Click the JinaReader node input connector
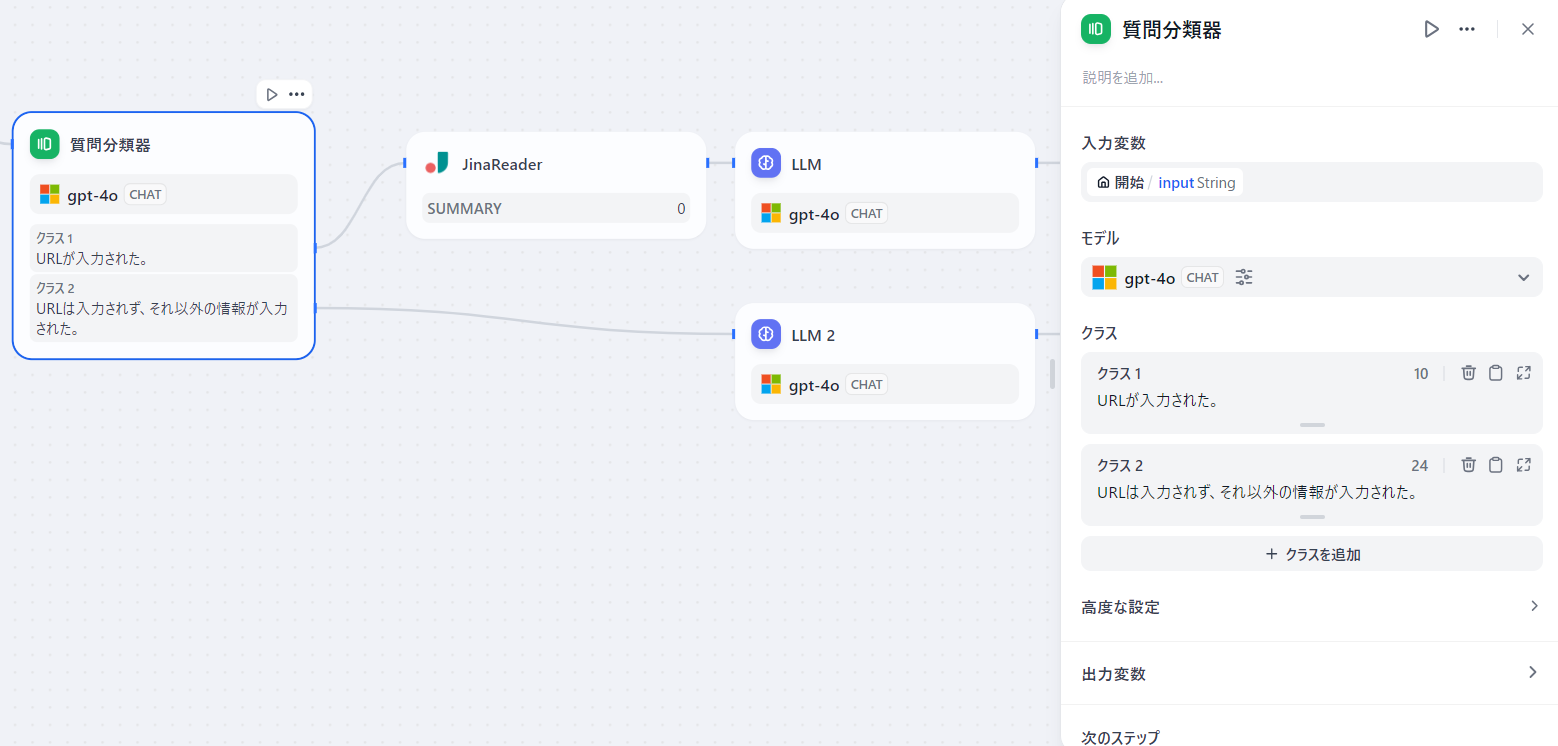This screenshot has width=1558, height=746. pos(405,162)
